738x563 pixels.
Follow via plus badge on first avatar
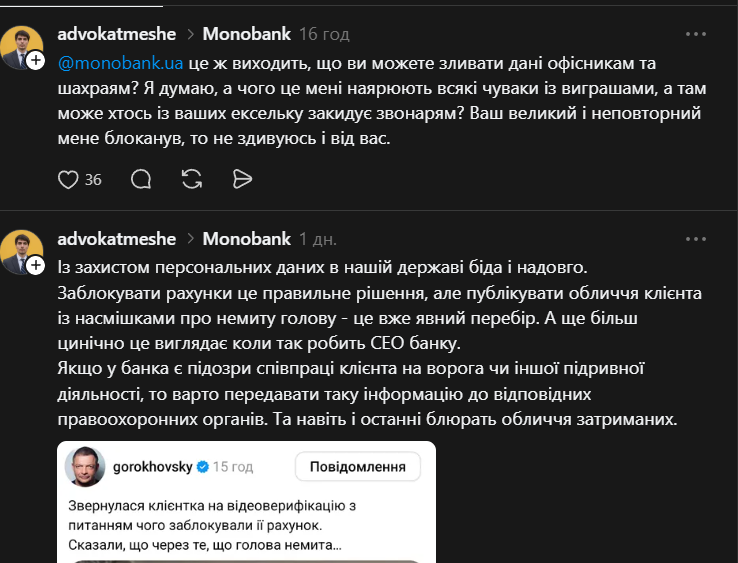(x=36, y=61)
